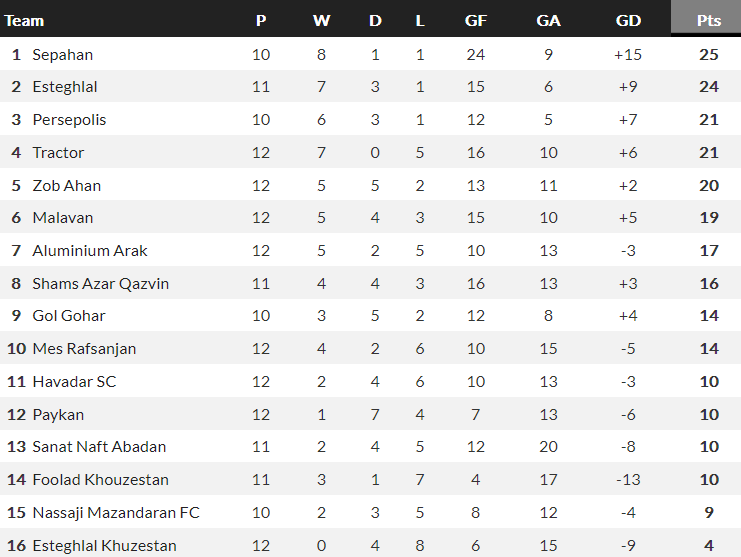Open the Esteghlal team page
Viewport: 741px width, 557px height.
click(65, 87)
